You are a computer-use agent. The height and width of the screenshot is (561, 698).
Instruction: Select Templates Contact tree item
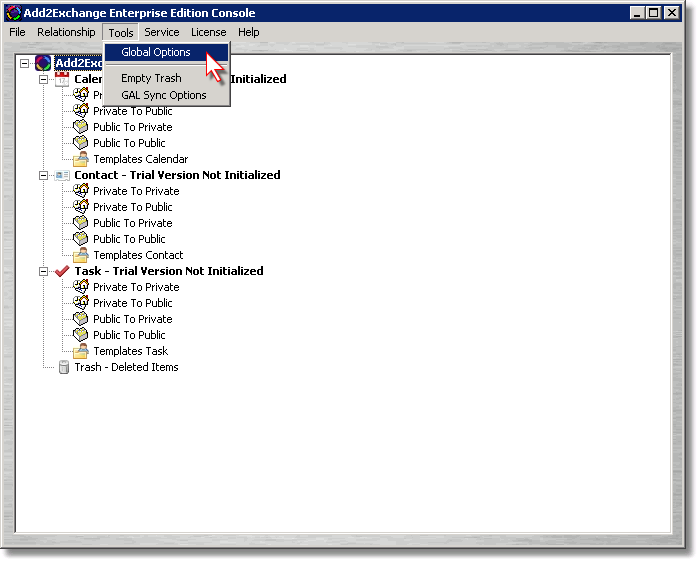[138, 256]
